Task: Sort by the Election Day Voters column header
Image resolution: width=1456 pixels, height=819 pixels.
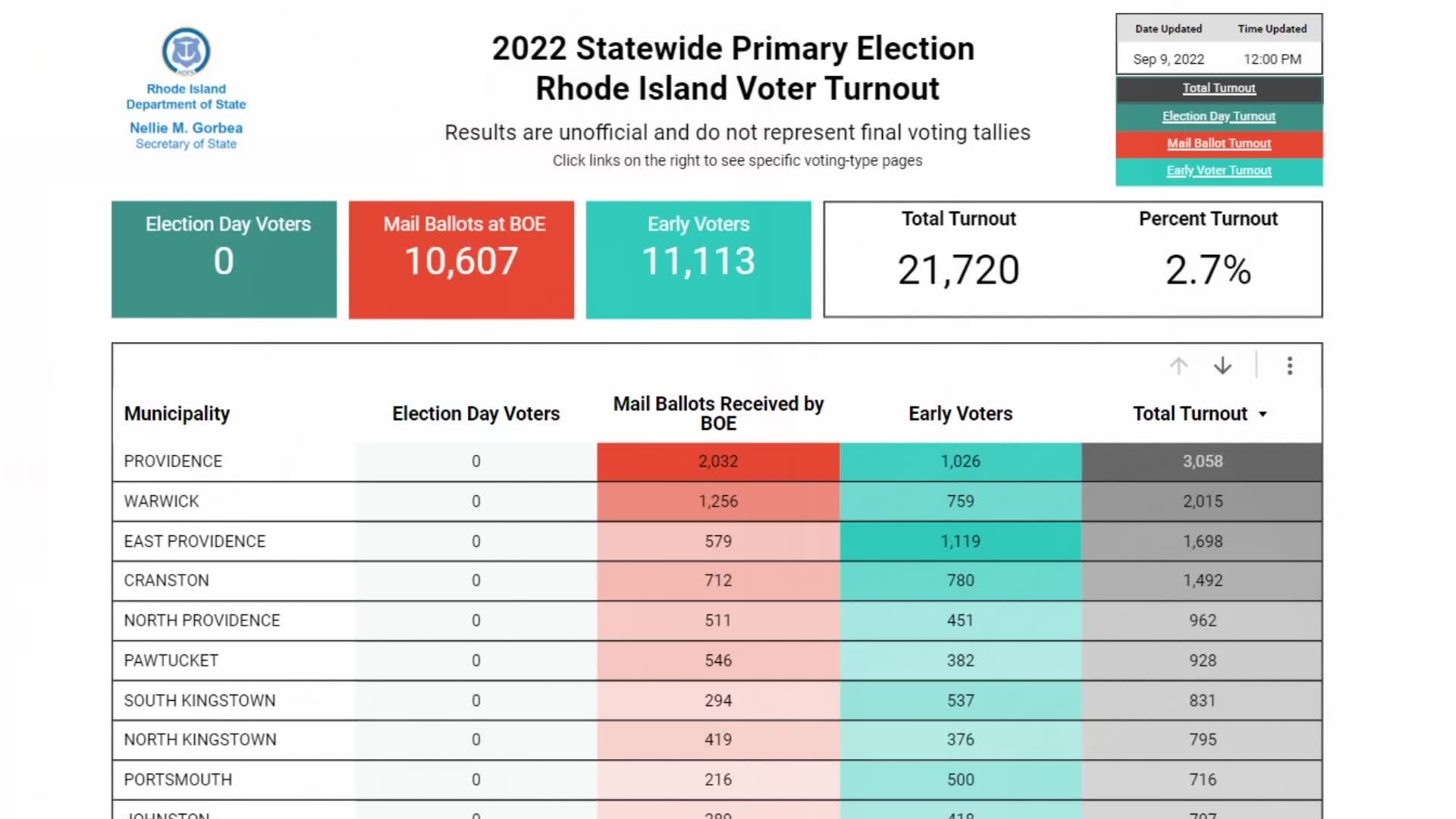Action: click(x=475, y=413)
